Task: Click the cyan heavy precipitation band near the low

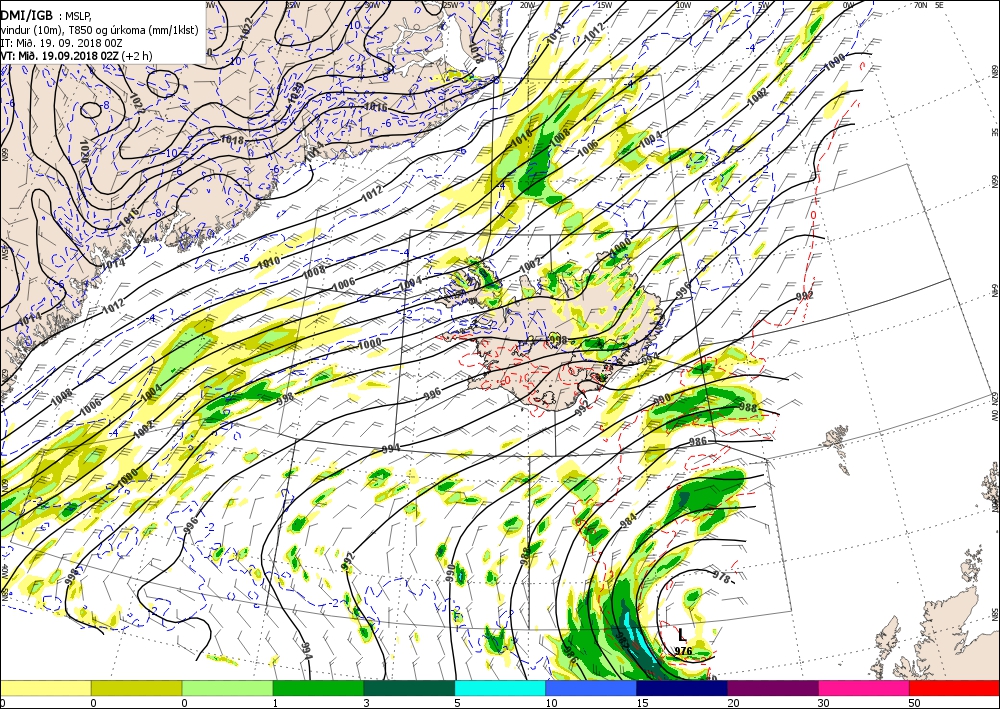Action: click(639, 638)
